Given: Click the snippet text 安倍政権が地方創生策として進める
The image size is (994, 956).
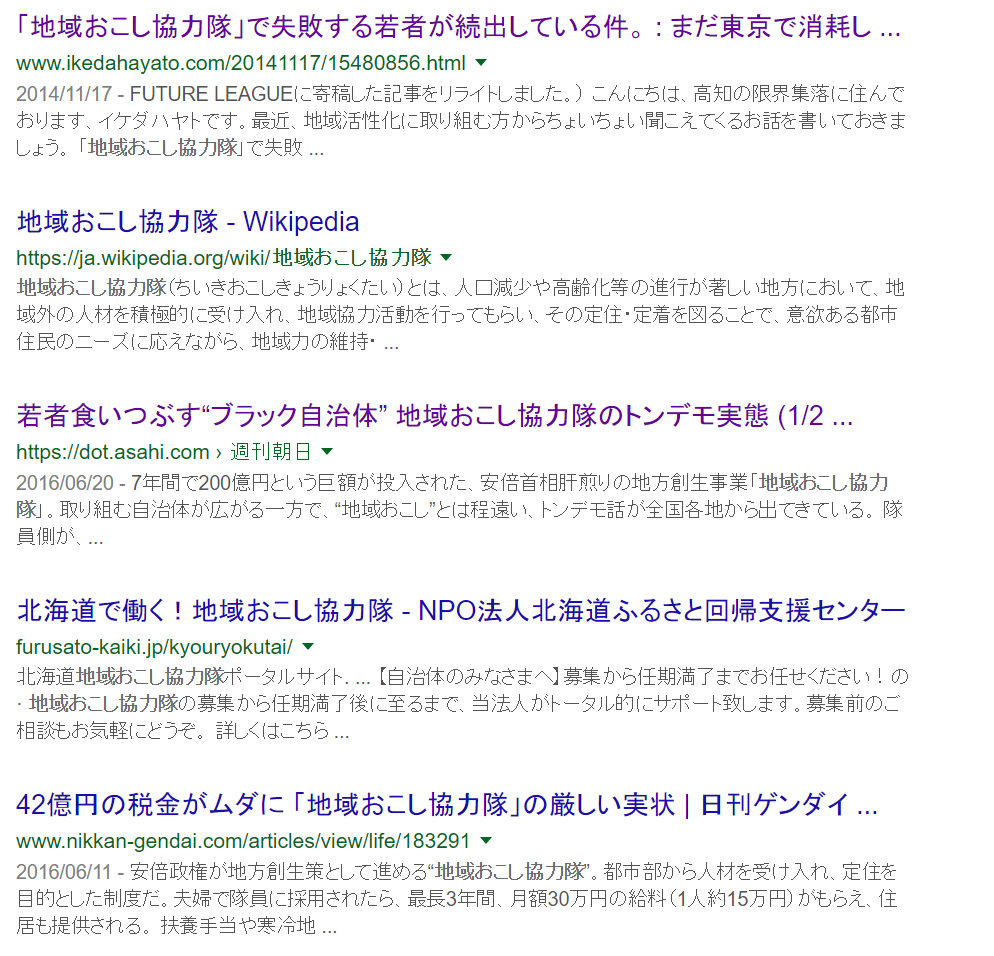Looking at the screenshot, I should (x=280, y=872).
